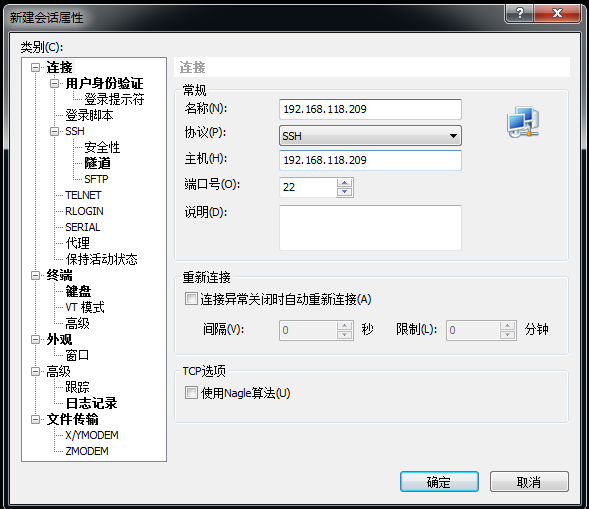Collapse the SSH tree node
This screenshot has width=589, height=509.
(x=54, y=131)
